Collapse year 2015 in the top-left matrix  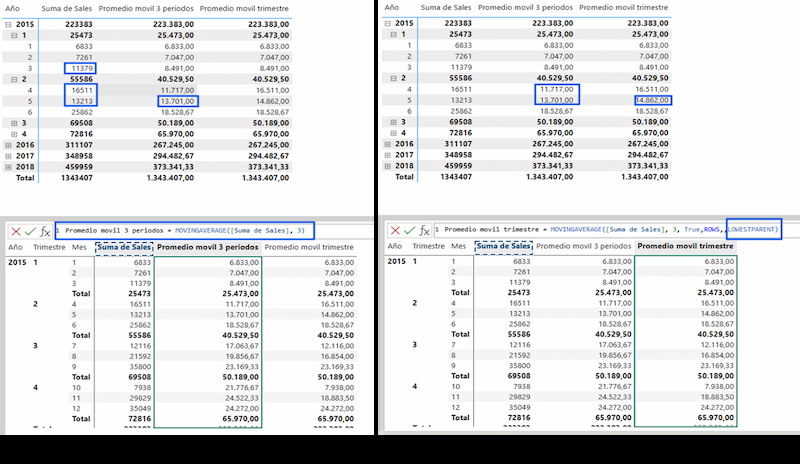pos(8,22)
